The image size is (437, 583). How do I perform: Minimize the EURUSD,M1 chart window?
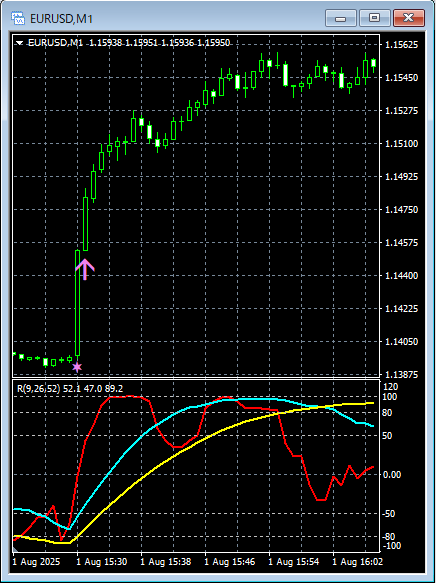pyautogui.click(x=341, y=18)
